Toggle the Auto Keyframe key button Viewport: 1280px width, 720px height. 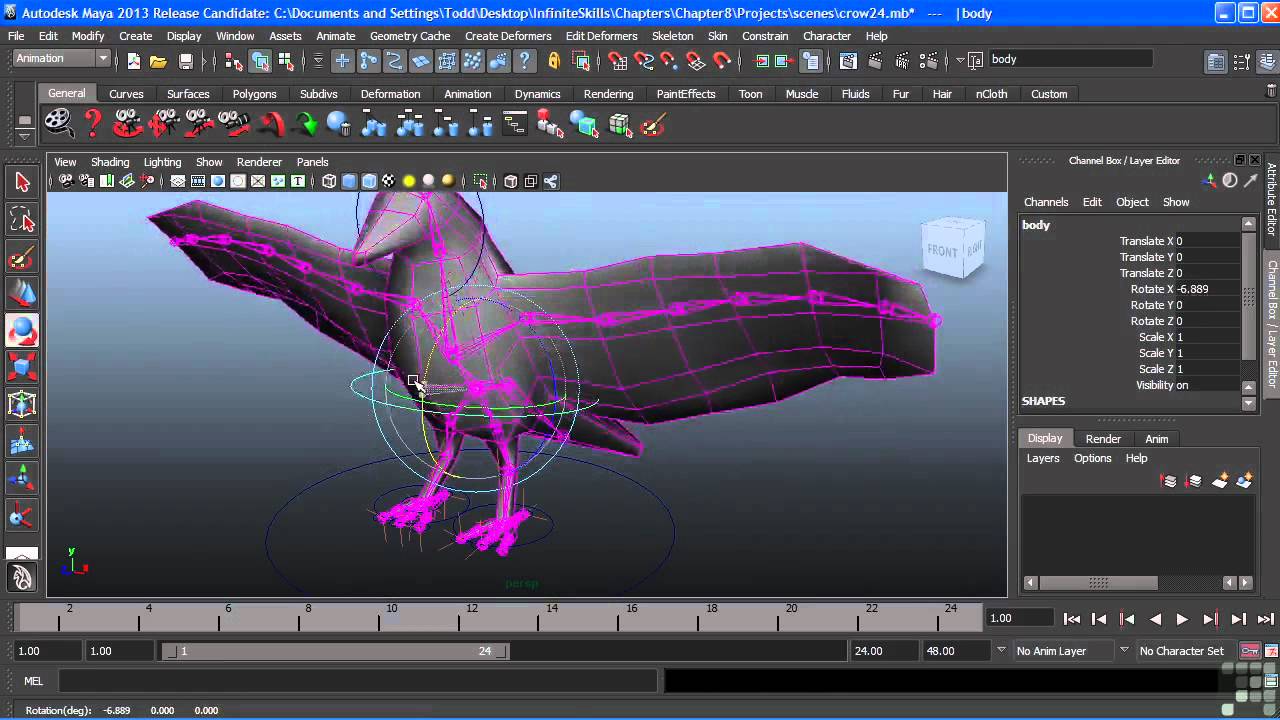coord(1250,651)
